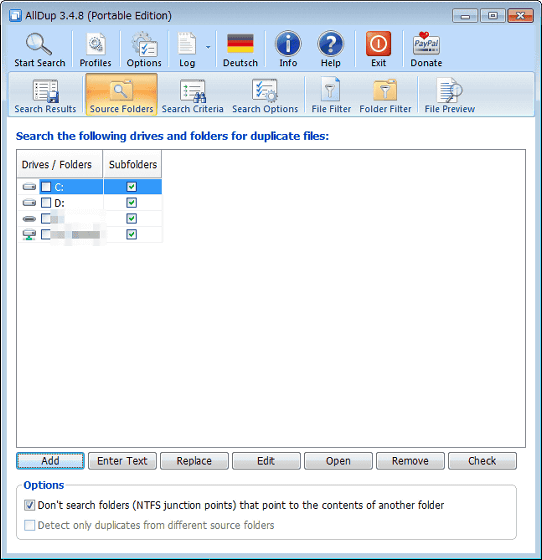Toggle Subfolders checkbox for C: row
542x560 pixels.
click(132, 187)
